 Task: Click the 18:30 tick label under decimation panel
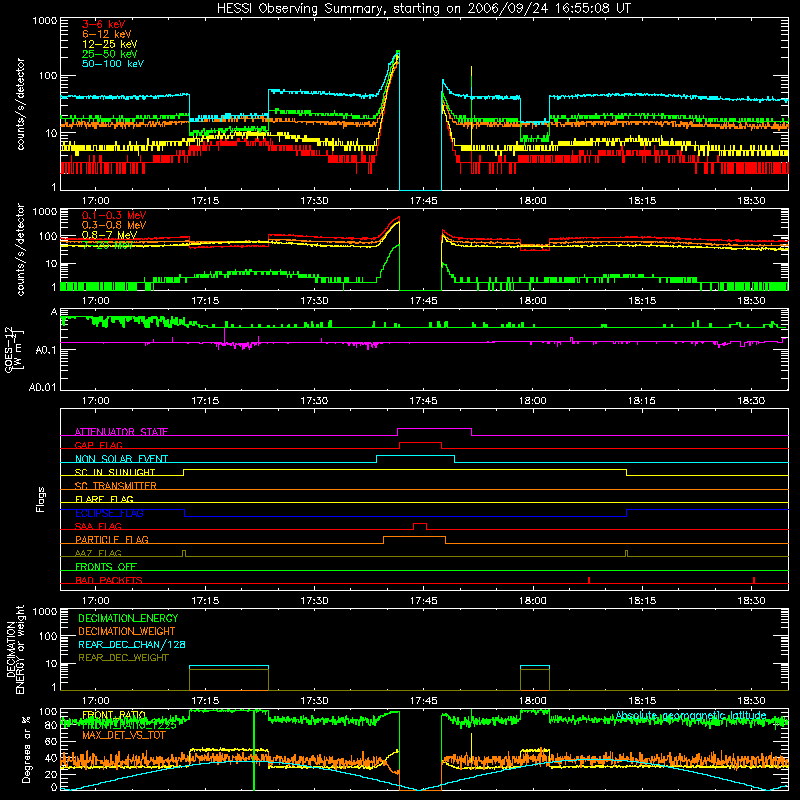click(751, 701)
